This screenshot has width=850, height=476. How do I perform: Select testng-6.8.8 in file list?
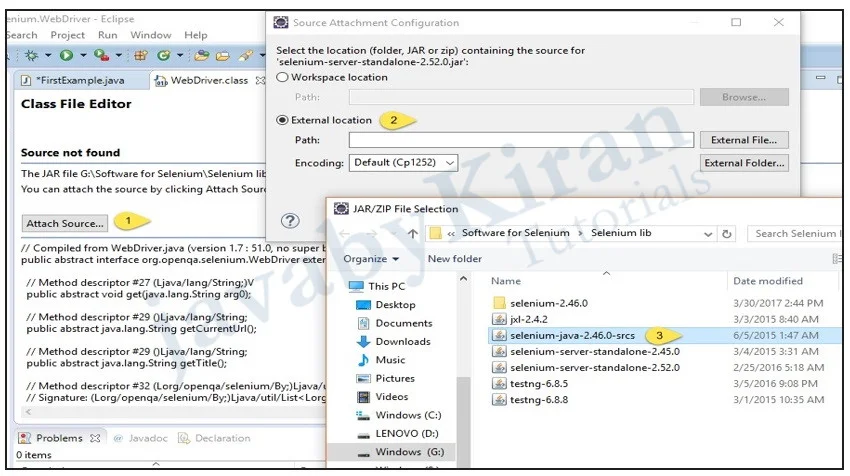pos(539,400)
